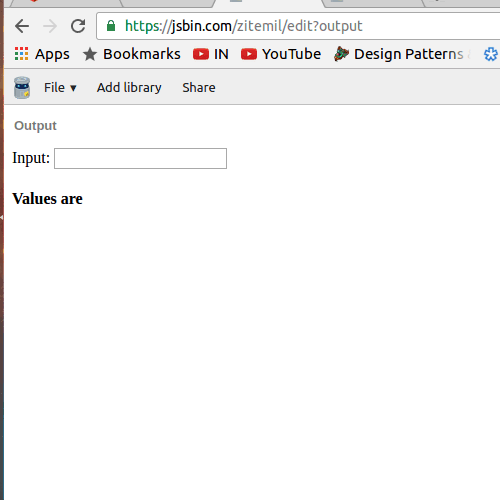Open the Bookmarks star folder
Screen dimensions: 500x500
click(x=132, y=54)
